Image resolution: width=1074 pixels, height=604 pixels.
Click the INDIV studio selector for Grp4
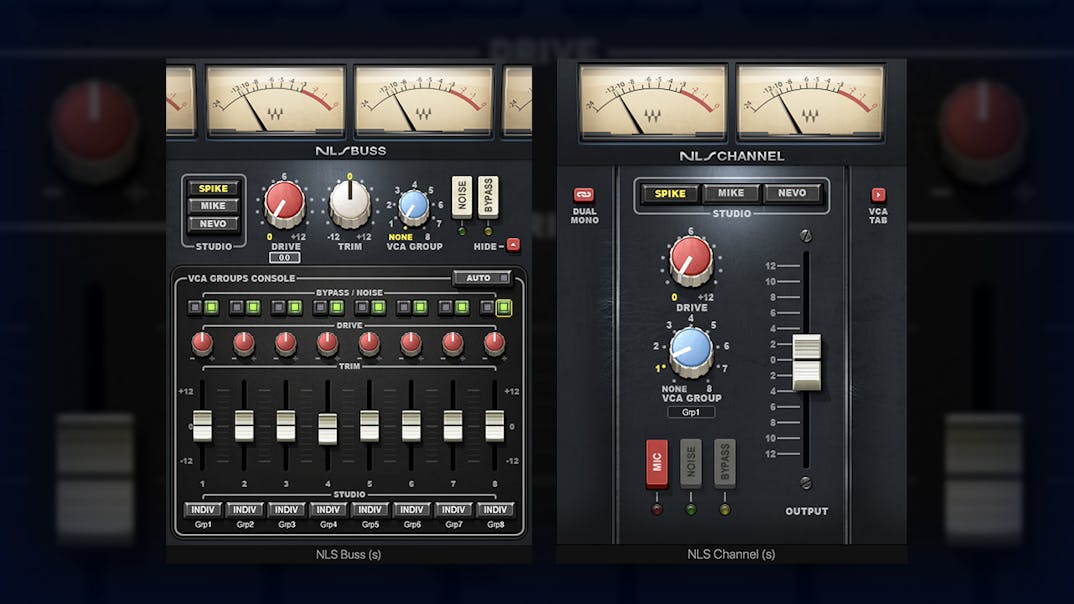[x=328, y=509]
